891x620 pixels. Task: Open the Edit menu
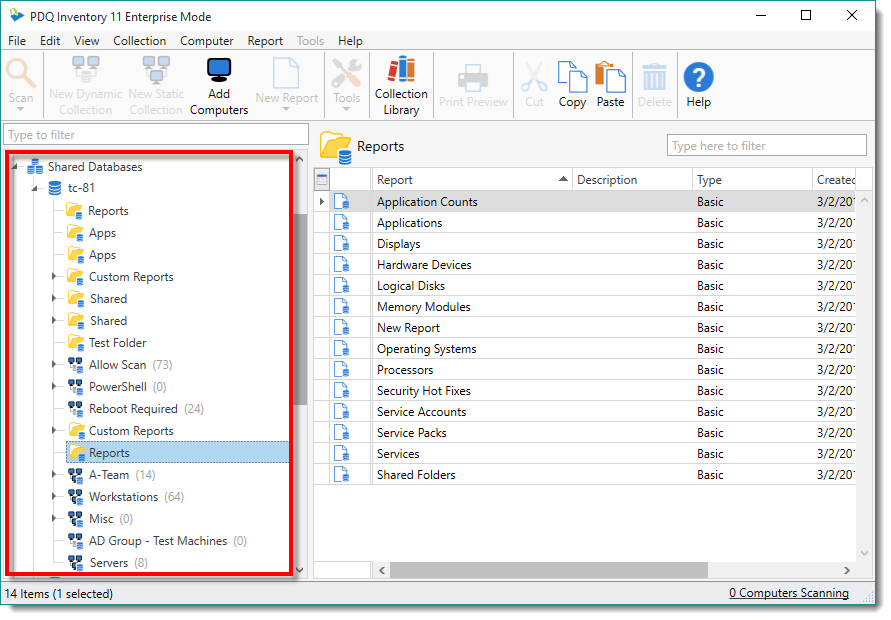click(50, 41)
